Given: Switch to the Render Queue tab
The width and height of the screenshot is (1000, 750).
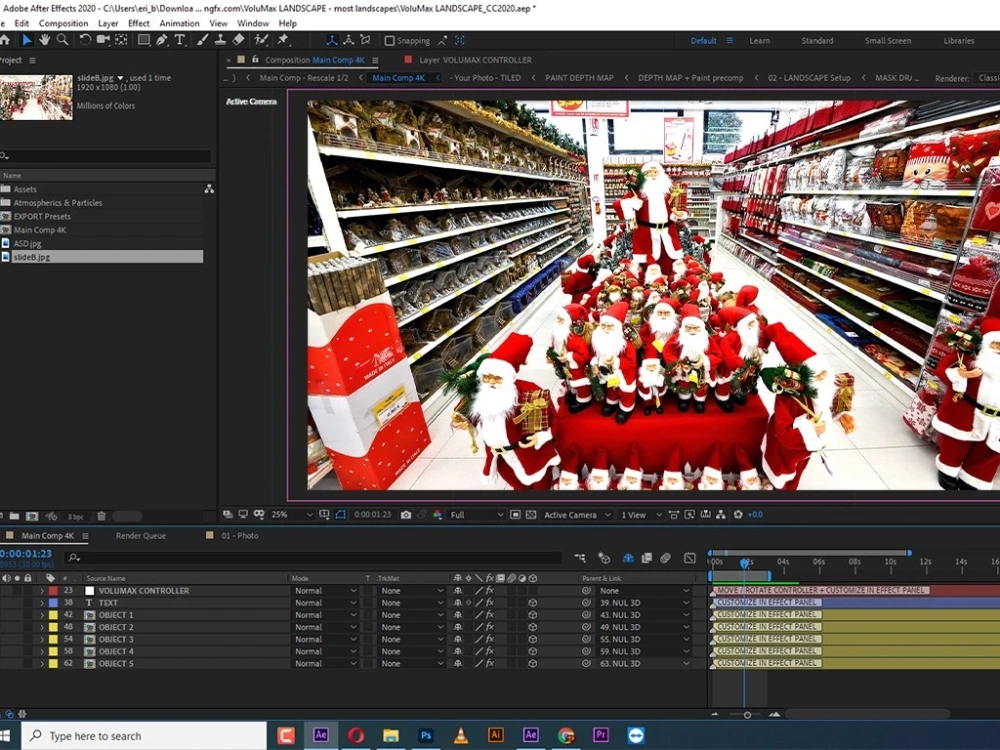Looking at the screenshot, I should coord(141,536).
